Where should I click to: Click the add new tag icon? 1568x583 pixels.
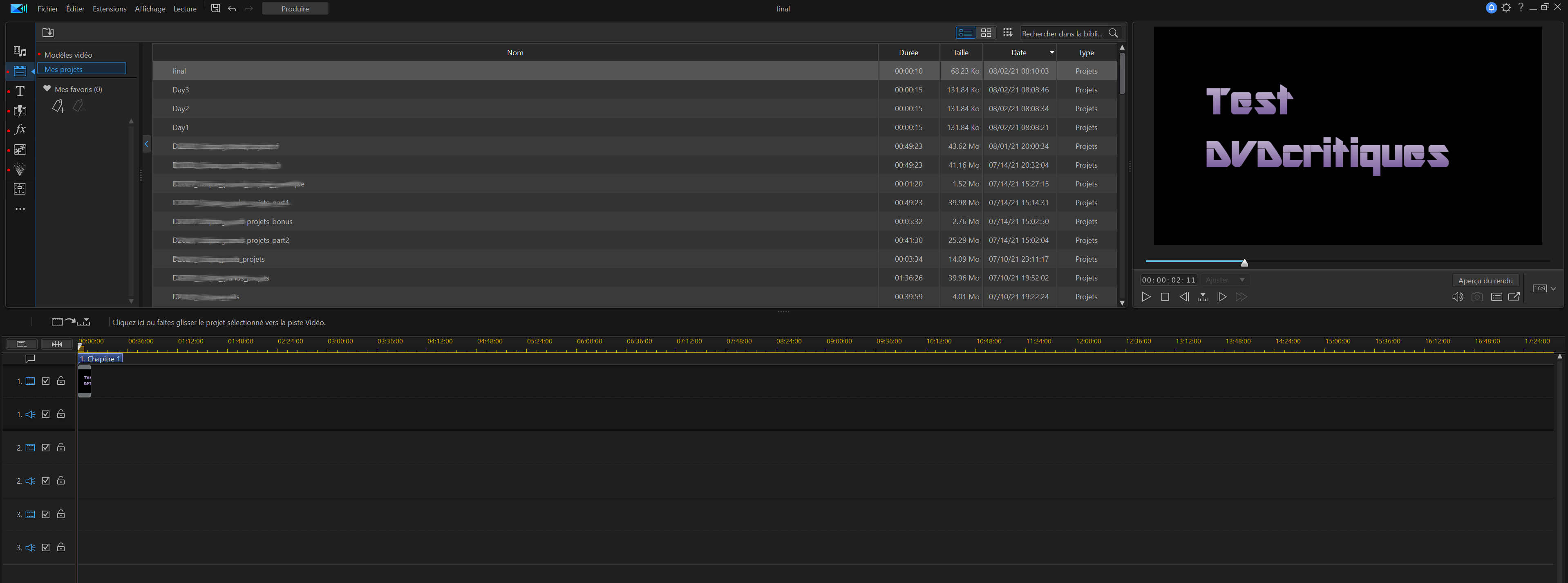[58, 106]
